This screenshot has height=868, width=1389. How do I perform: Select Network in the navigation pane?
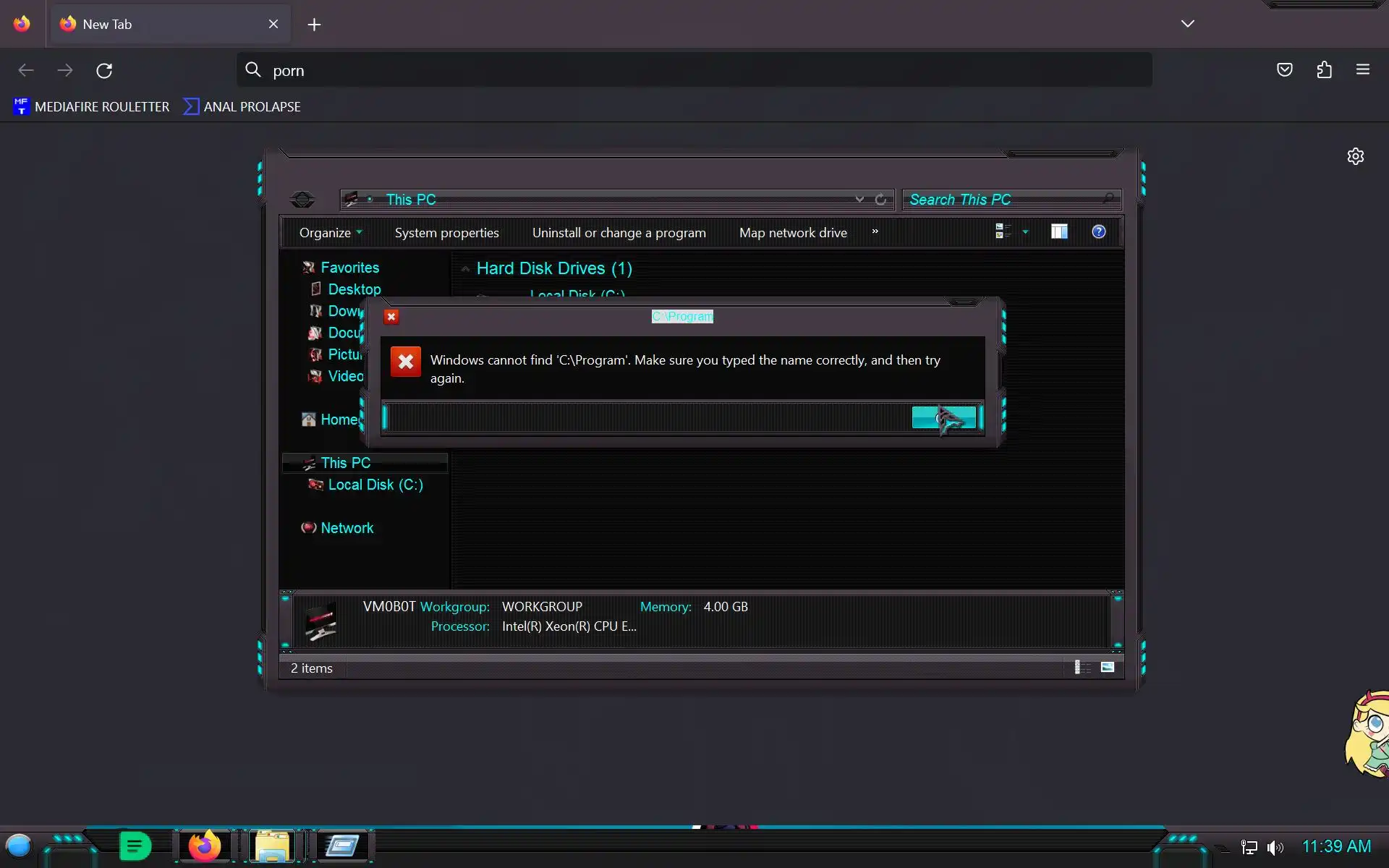coord(347,528)
